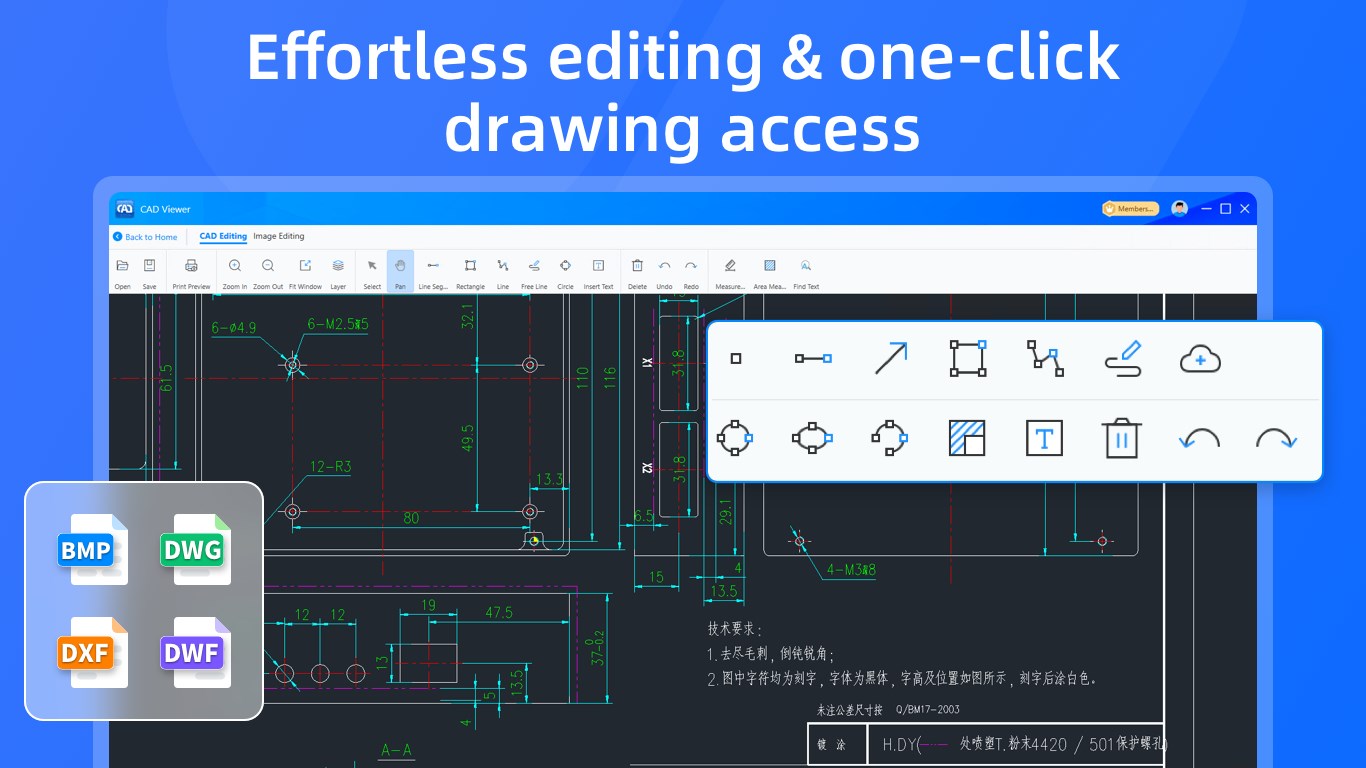Viewport: 1366px width, 768px height.
Task: Click the redo arrow in the floating panel
Action: (x=1276, y=438)
